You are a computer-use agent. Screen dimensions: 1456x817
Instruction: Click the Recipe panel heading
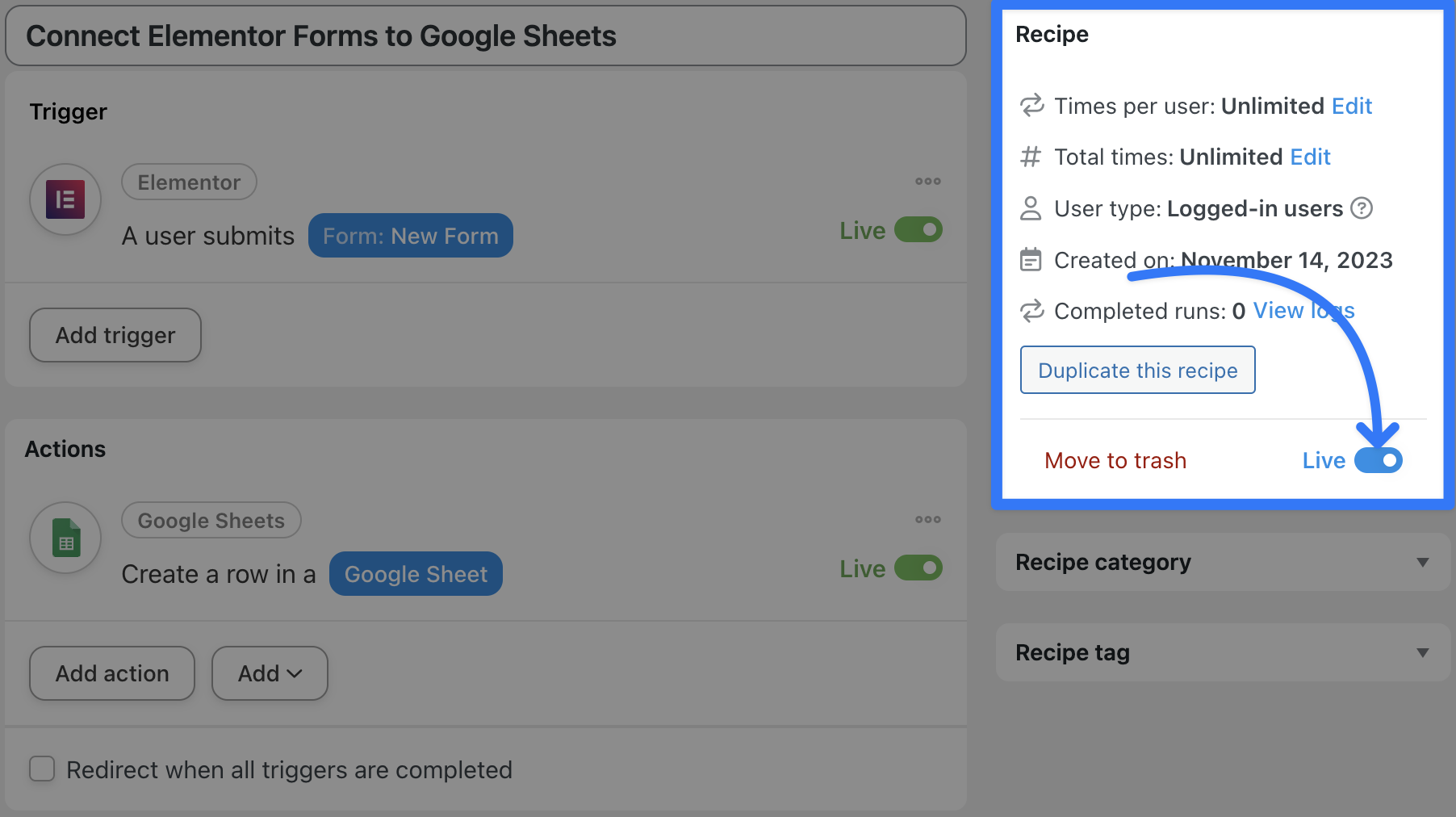point(1052,34)
